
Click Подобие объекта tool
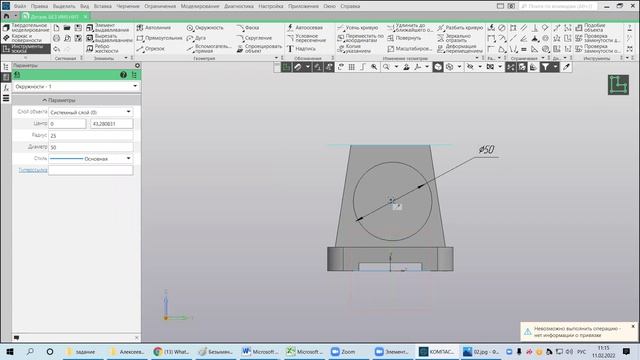(x=590, y=27)
